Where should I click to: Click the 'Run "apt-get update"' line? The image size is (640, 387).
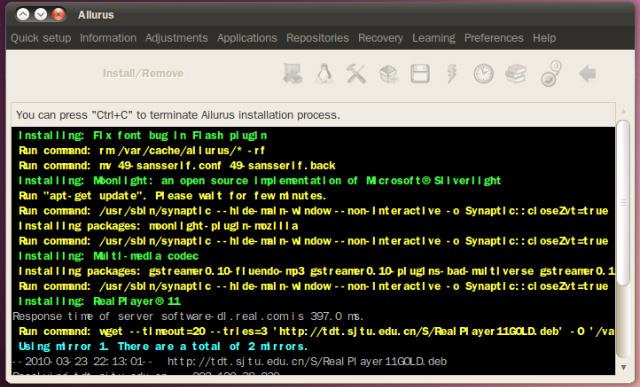tap(172, 196)
